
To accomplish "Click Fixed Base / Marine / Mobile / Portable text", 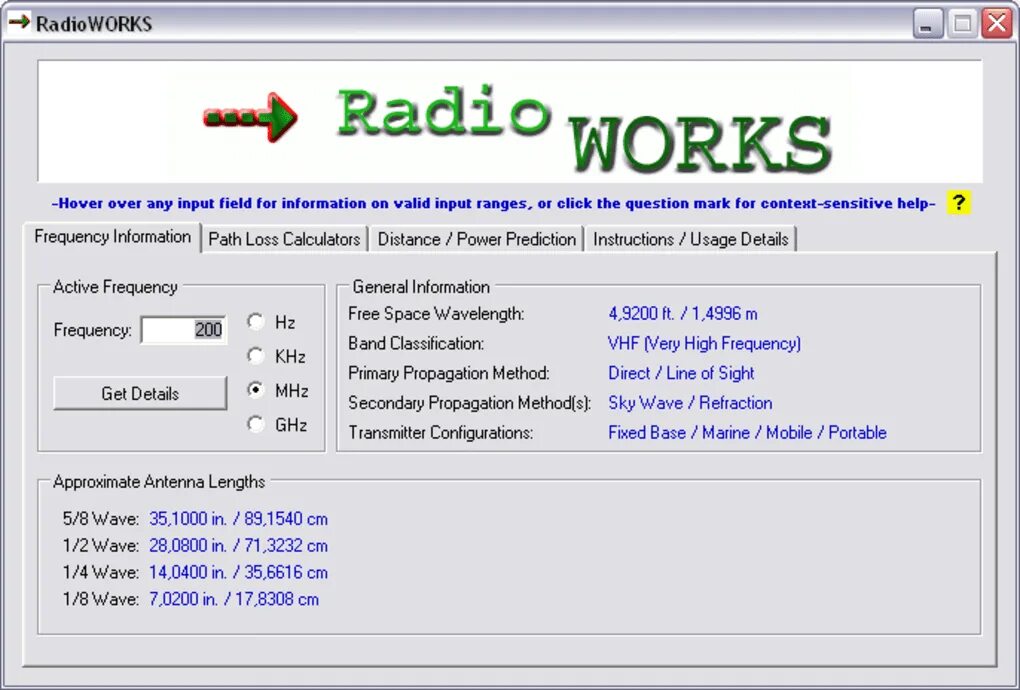I will click(x=747, y=432).
